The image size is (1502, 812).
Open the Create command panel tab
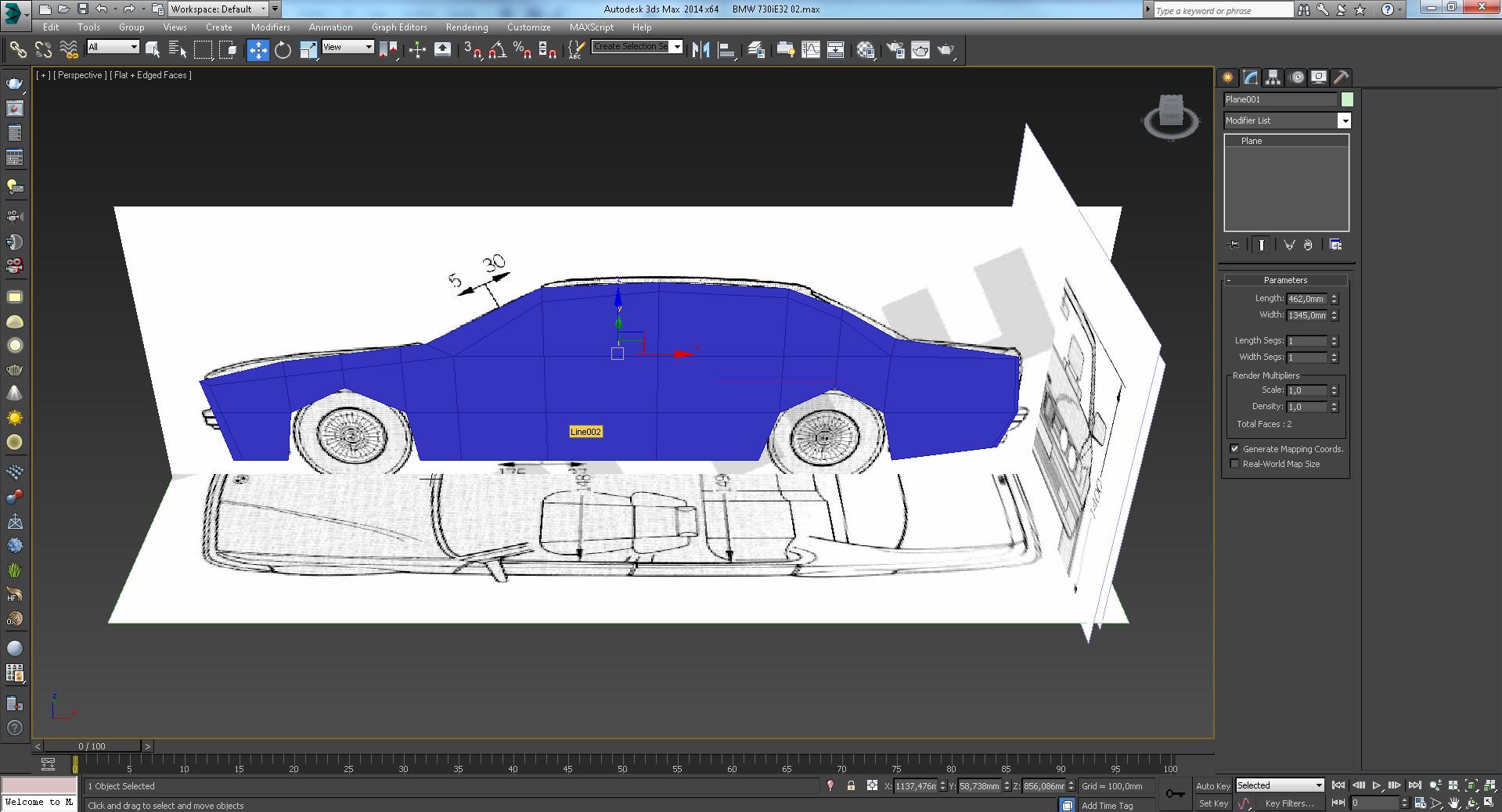[x=1227, y=77]
